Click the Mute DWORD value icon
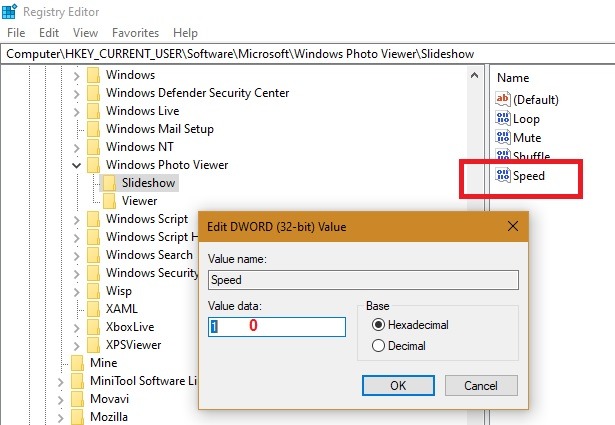 pyautogui.click(x=503, y=137)
